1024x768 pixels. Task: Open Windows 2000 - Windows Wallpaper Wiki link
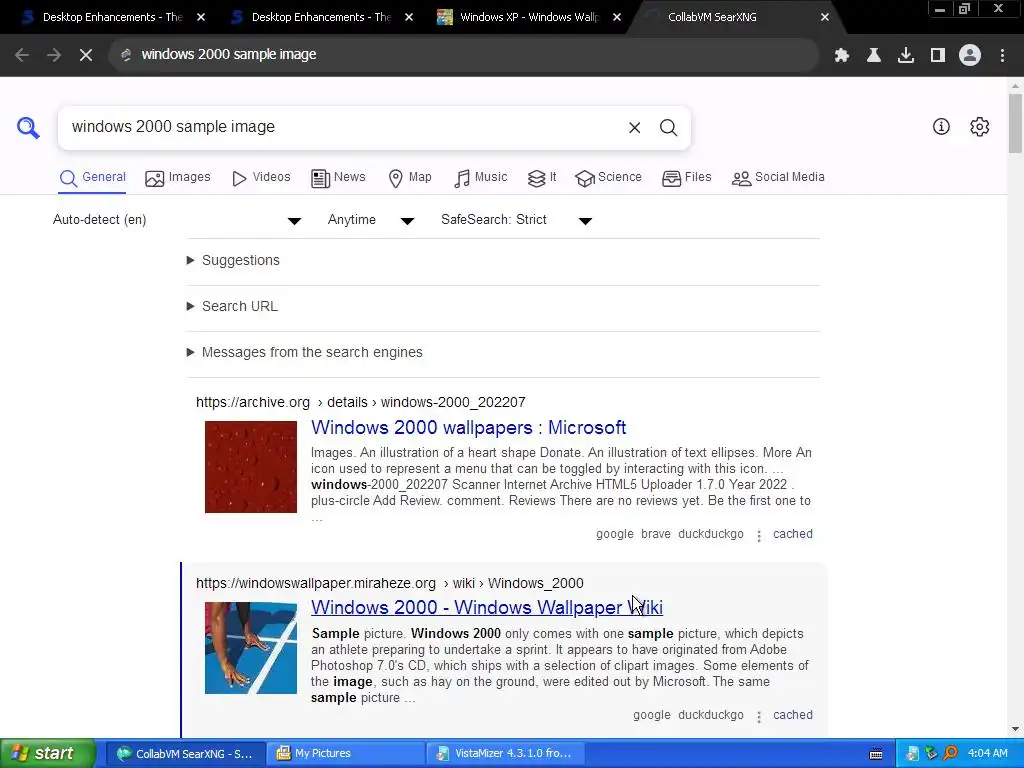point(487,607)
